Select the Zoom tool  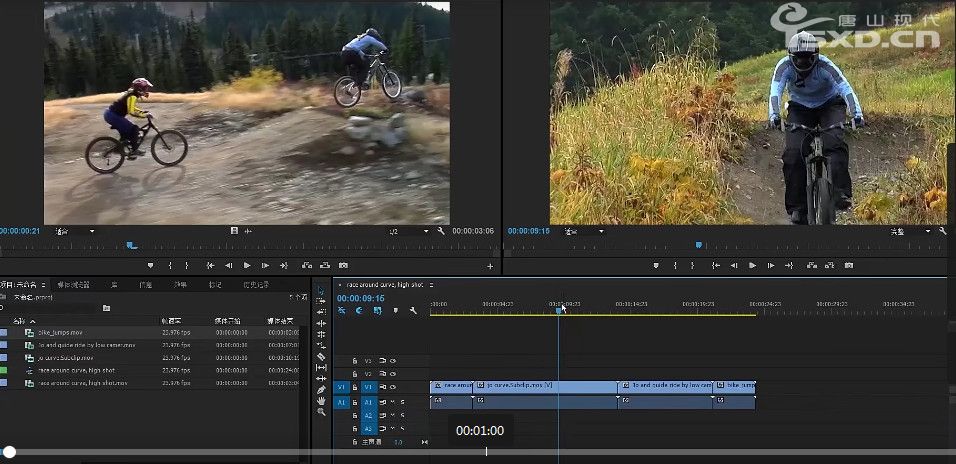(321, 412)
